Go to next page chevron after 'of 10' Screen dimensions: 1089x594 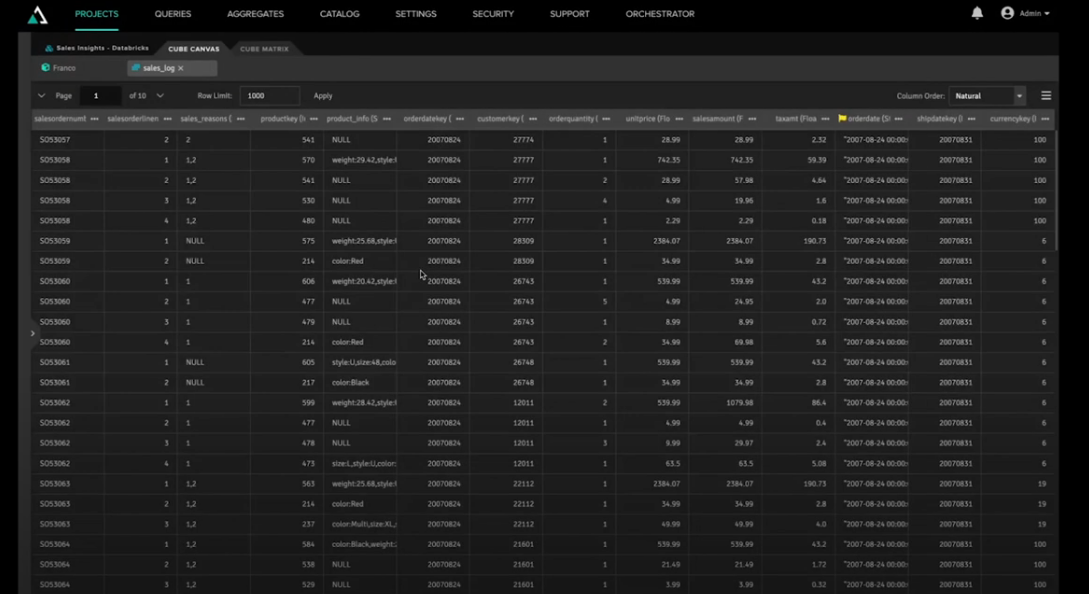coord(160,96)
